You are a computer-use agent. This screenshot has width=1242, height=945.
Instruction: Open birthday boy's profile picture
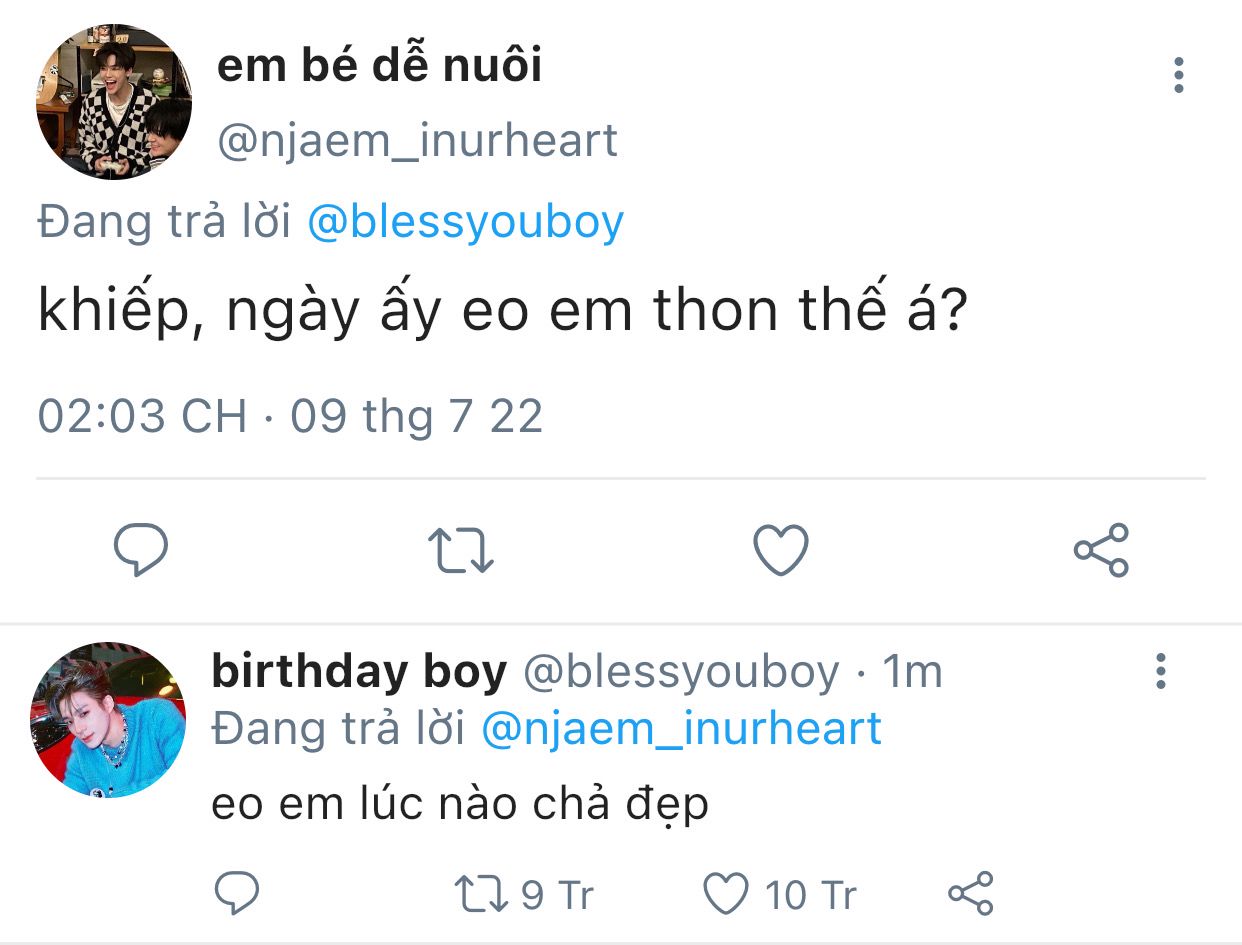point(108,720)
